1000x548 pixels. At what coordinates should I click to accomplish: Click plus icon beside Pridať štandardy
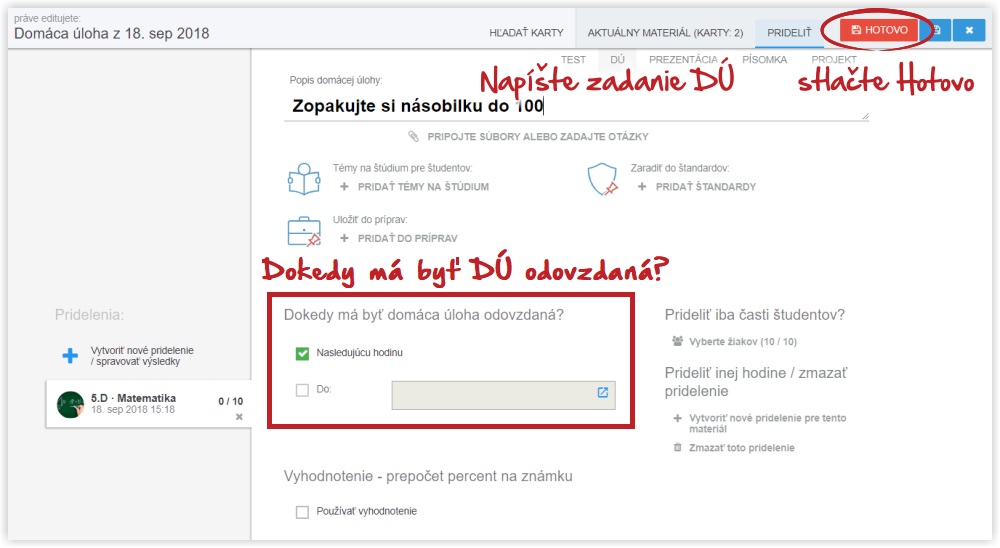pos(642,187)
